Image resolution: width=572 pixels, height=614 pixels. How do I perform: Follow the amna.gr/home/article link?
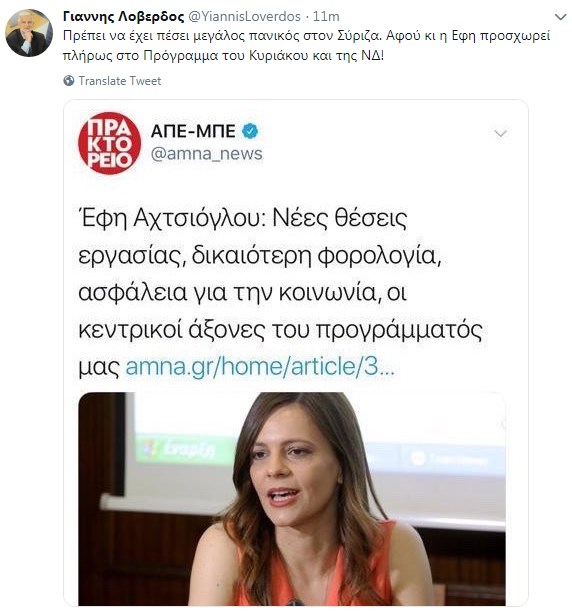(260, 367)
